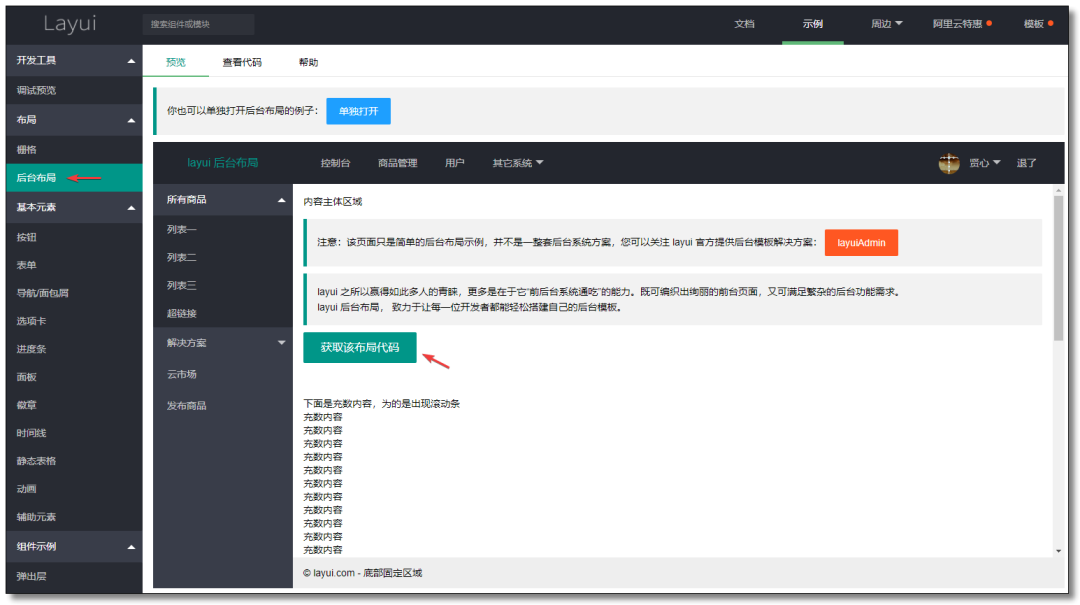The width and height of the screenshot is (1080, 605).
Task: Click the 获取该布局代码 button
Action: (360, 347)
